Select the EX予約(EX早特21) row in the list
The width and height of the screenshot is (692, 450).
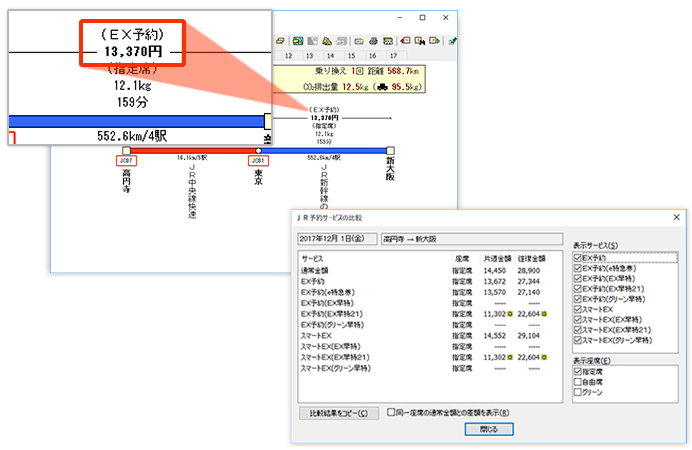tap(424, 314)
